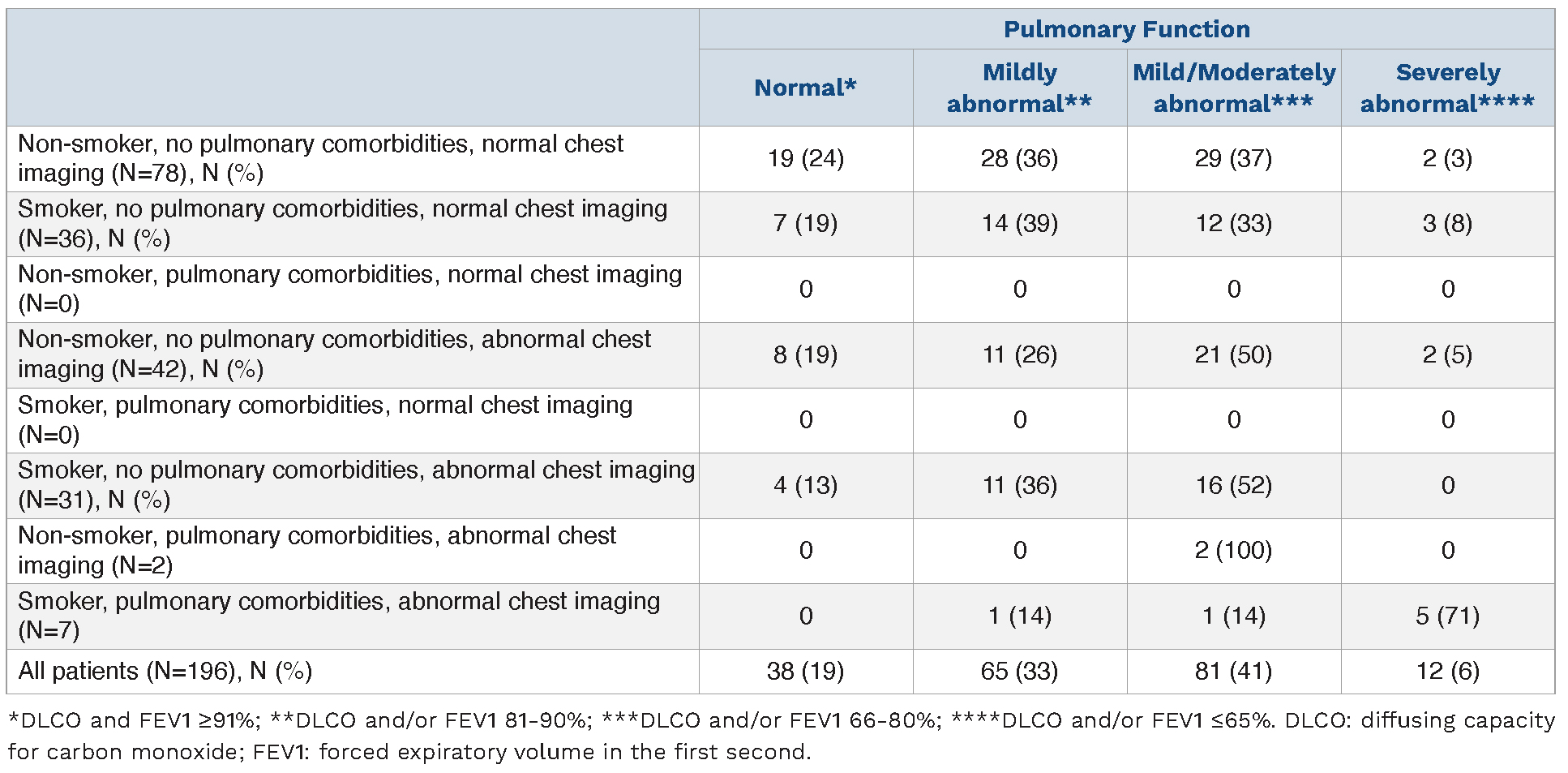The image size is (1568, 773).
Task: Click the Mildly abnormal** column header
Action: (1019, 88)
